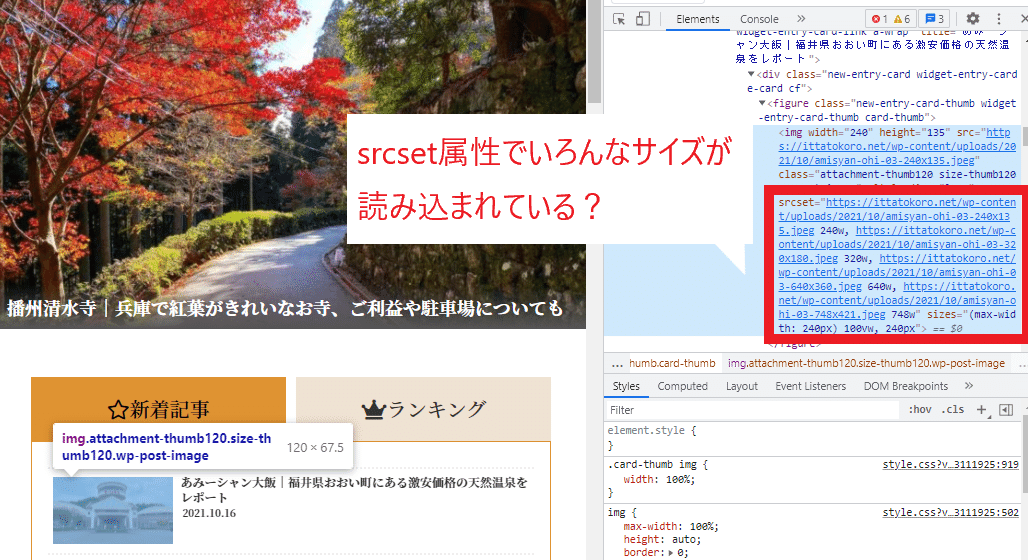1028x560 pixels.
Task: Open the DevTools settings gear
Action: tap(973, 19)
